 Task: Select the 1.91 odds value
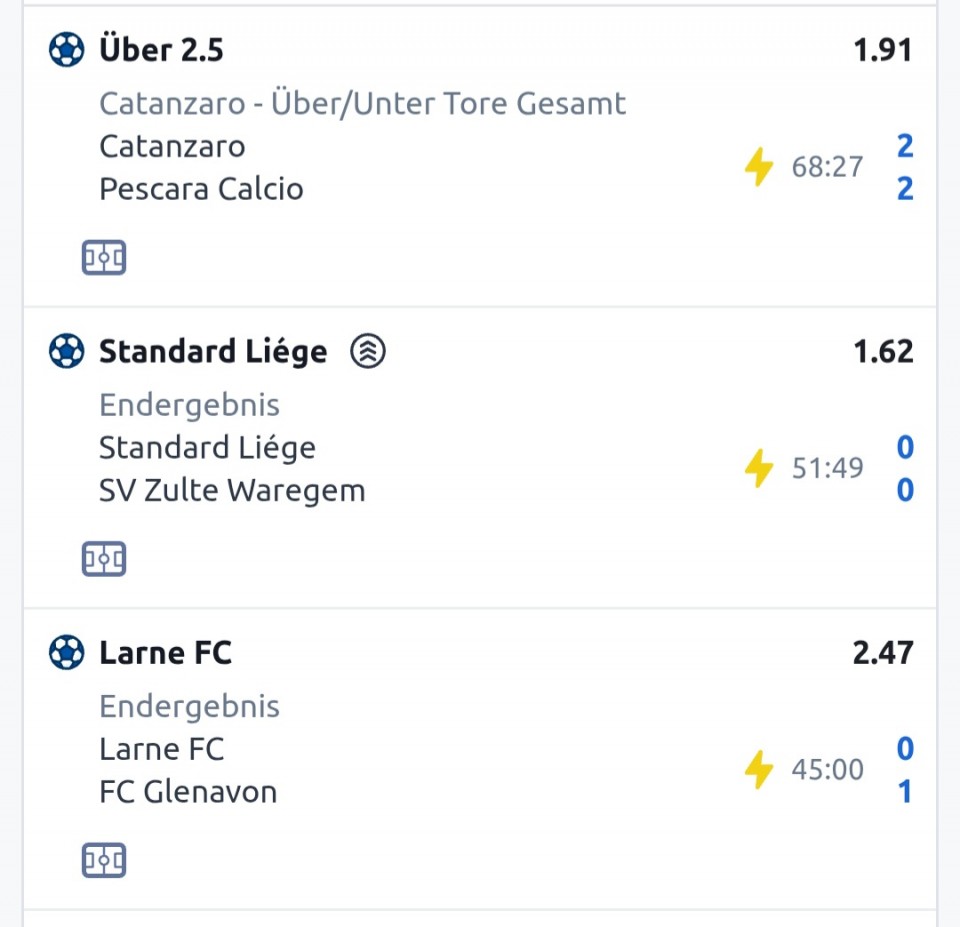pyautogui.click(x=882, y=50)
